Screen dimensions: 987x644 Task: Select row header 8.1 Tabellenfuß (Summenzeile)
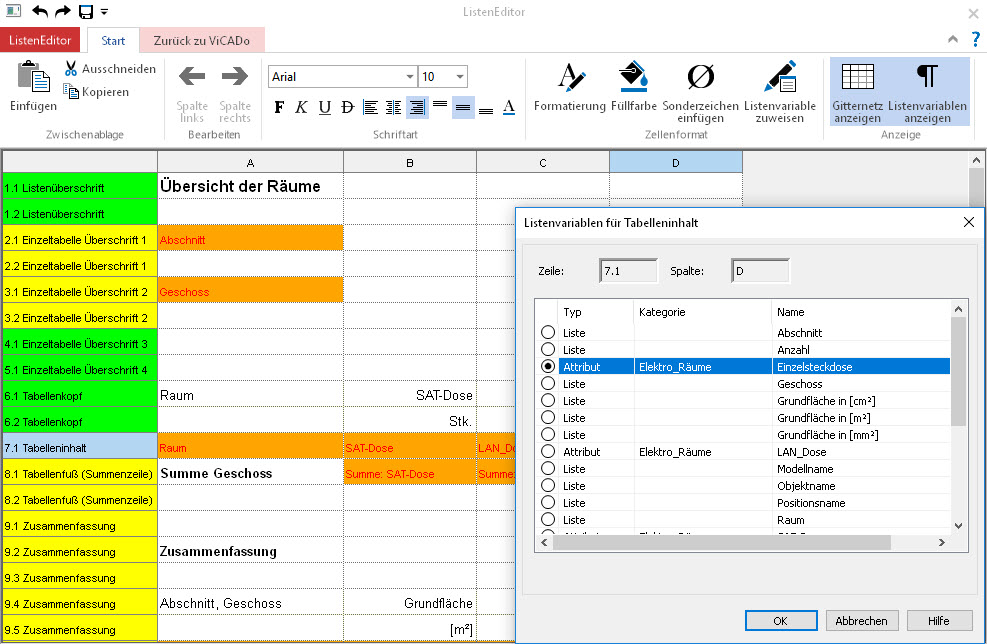(80, 474)
